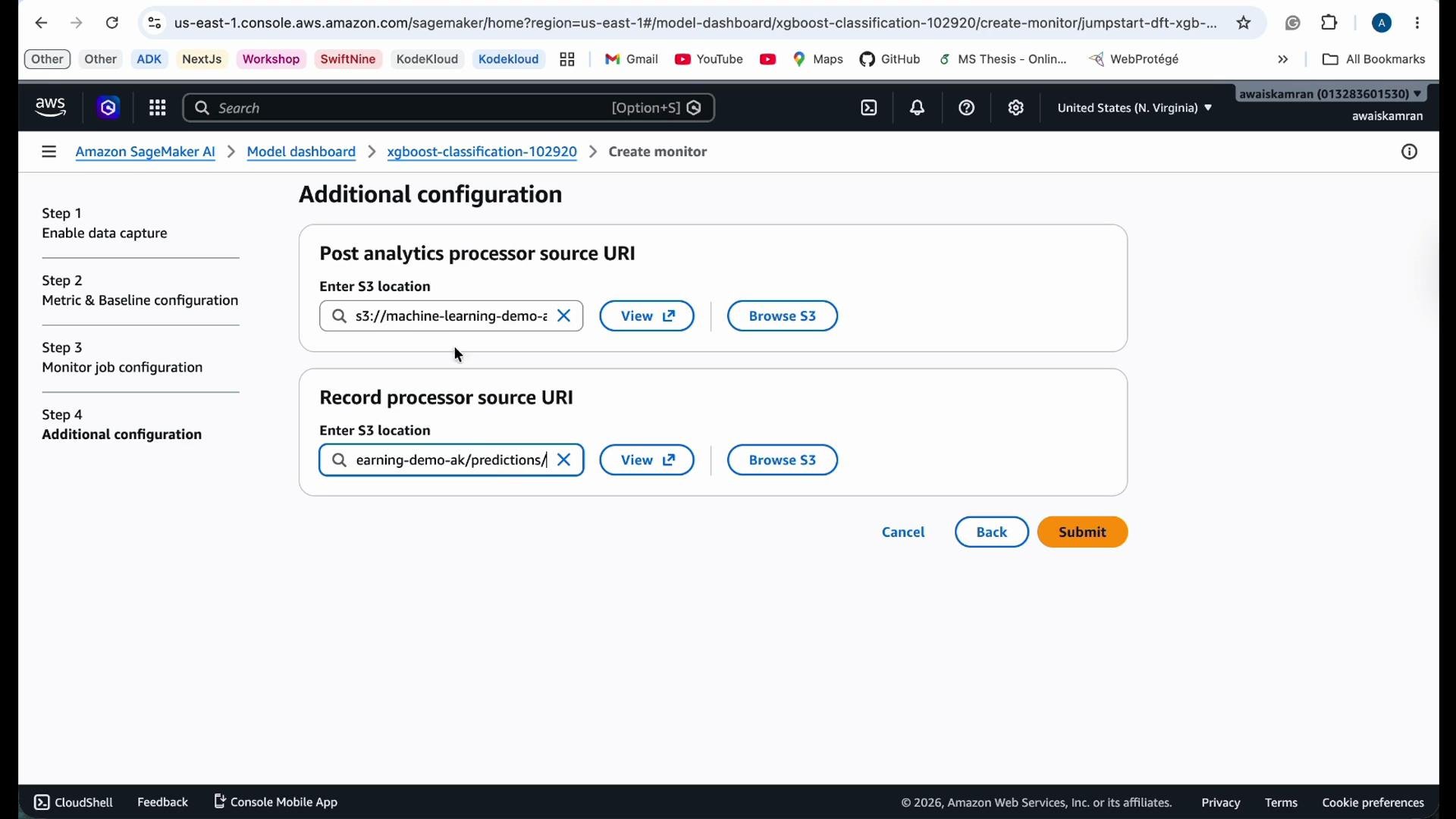Image resolution: width=1456 pixels, height=819 pixels.
Task: Open Cookie preferences in footer
Action: (x=1373, y=803)
